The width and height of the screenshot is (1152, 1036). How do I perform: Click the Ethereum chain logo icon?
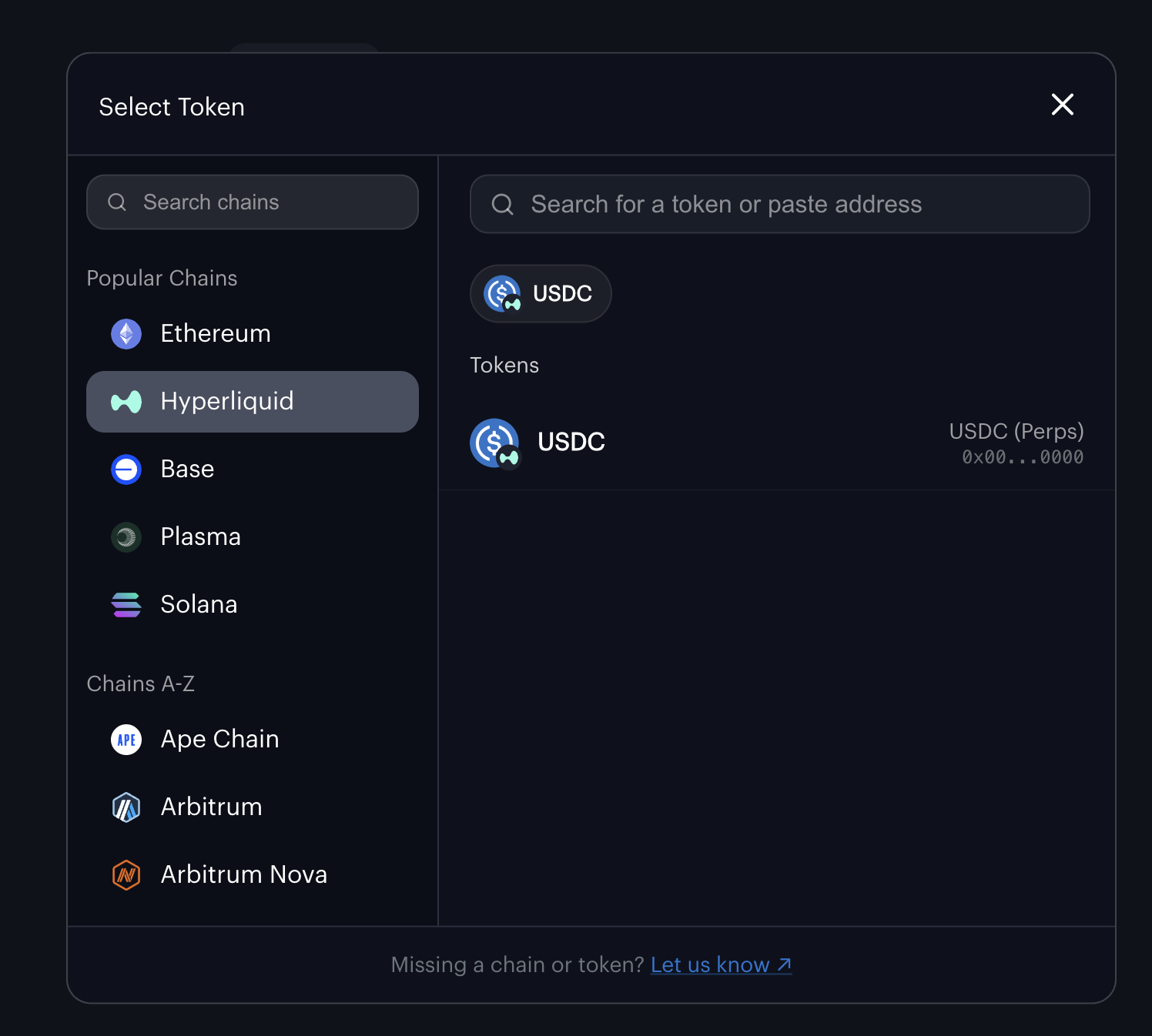(126, 334)
